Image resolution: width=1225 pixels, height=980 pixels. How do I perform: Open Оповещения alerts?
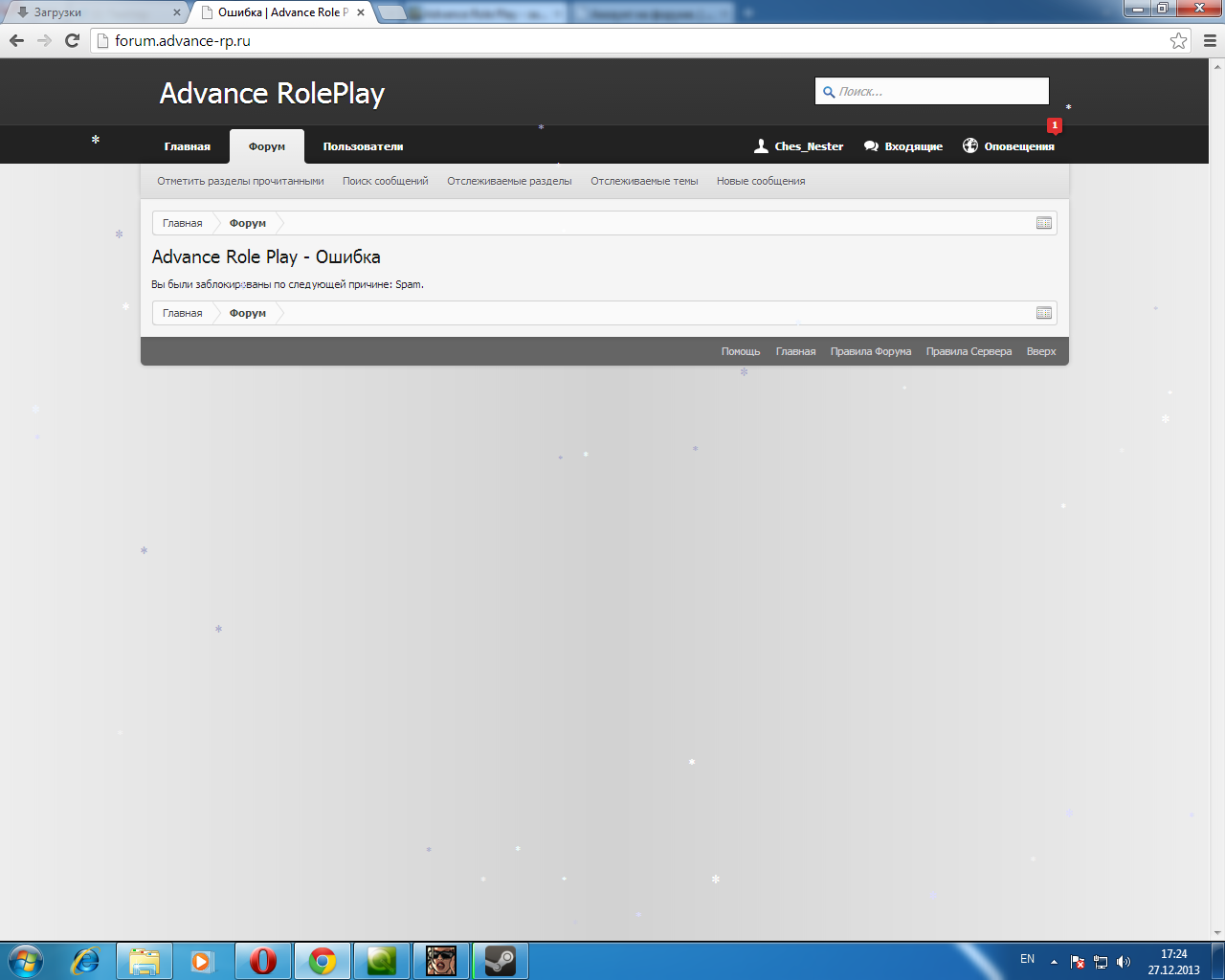click(1009, 146)
